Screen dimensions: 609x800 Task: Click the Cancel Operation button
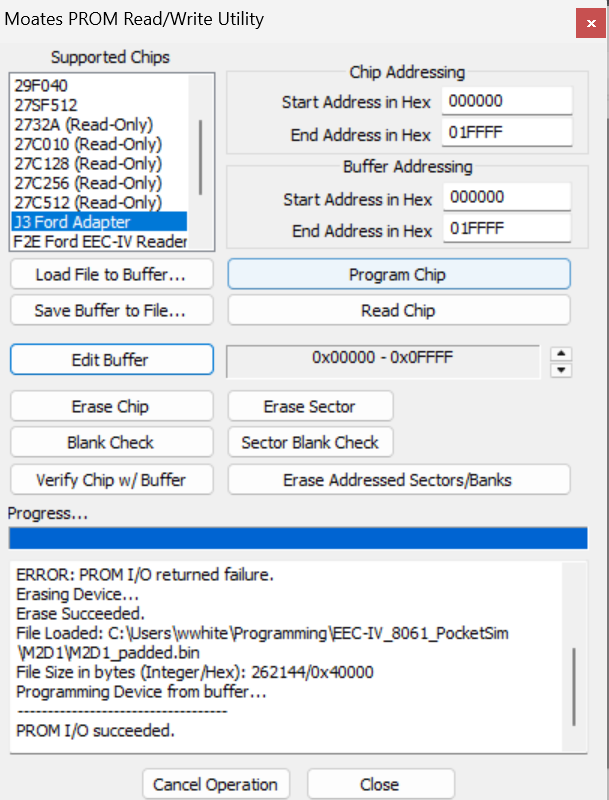(x=215, y=784)
